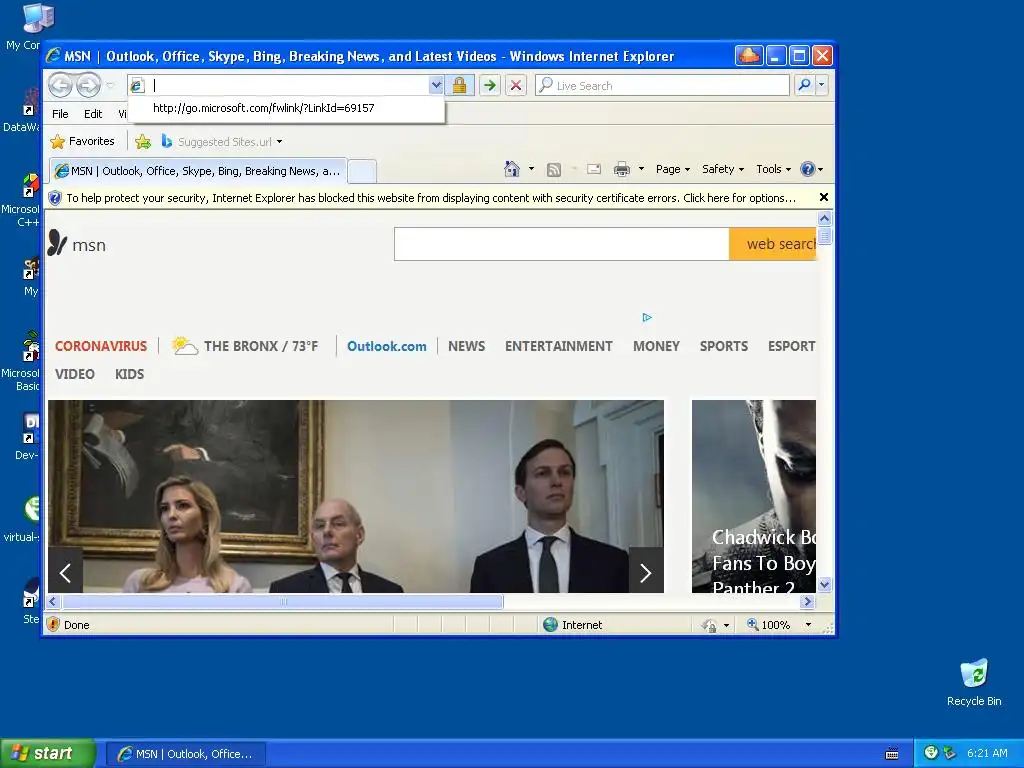Expand the Home button dropdown arrow

[x=531, y=169]
